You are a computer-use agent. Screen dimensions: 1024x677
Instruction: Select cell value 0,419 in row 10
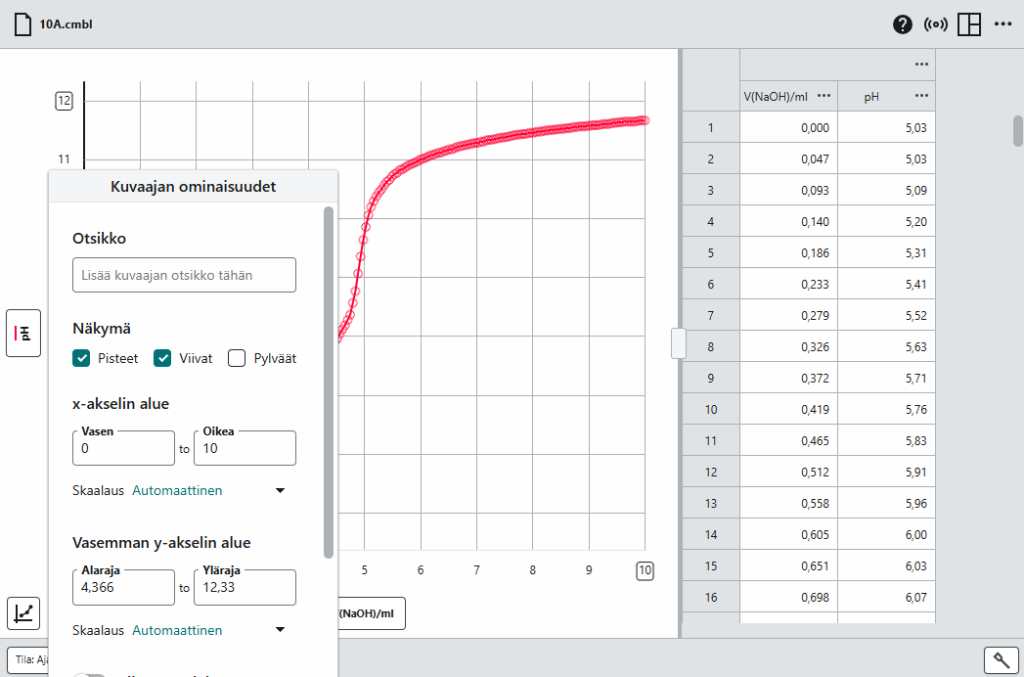point(789,409)
